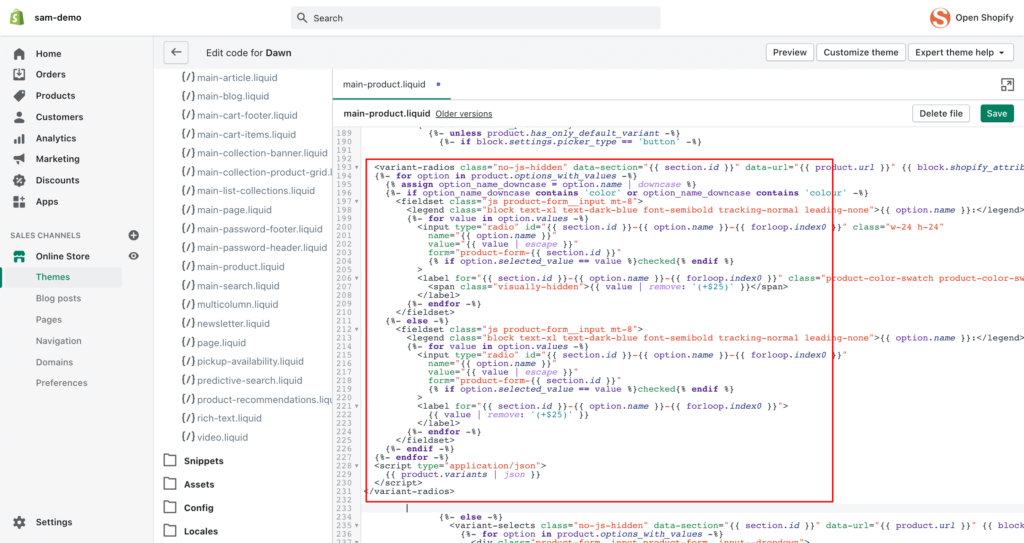Open Preferences in the sidebar
The height and width of the screenshot is (543, 1024).
coord(61,383)
